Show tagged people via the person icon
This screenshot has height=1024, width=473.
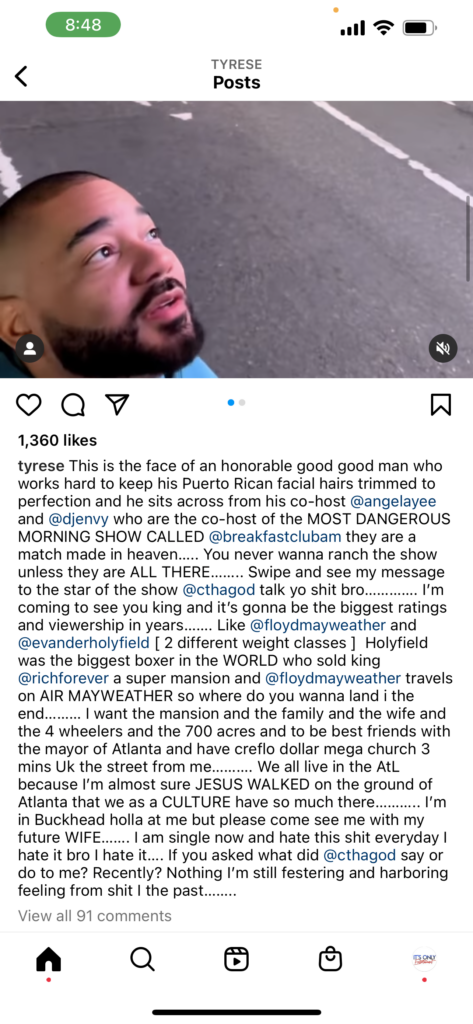coord(29,348)
